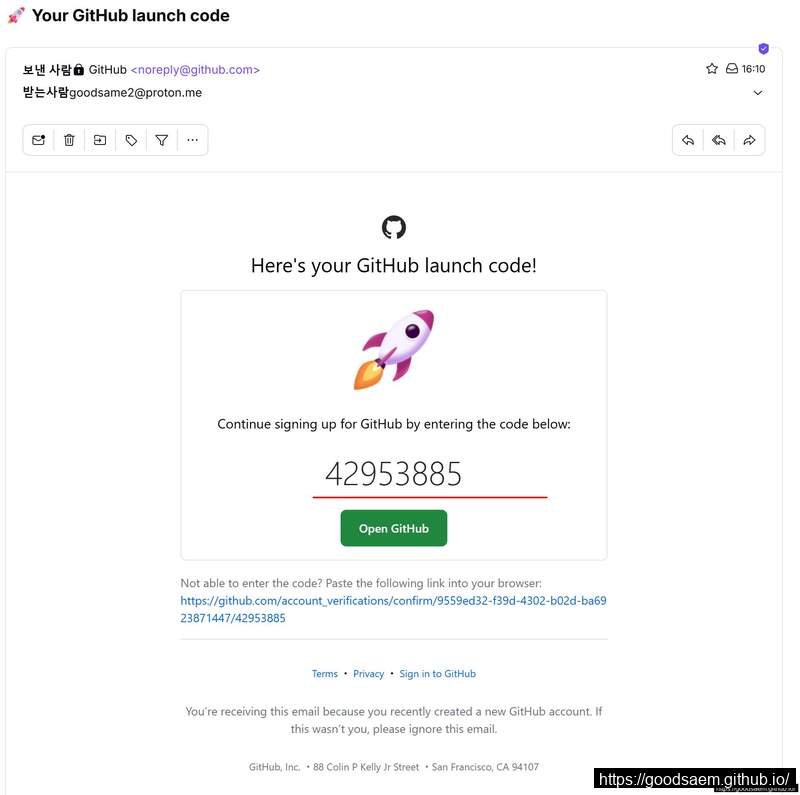Select the launch code 42953885

tap(393, 474)
